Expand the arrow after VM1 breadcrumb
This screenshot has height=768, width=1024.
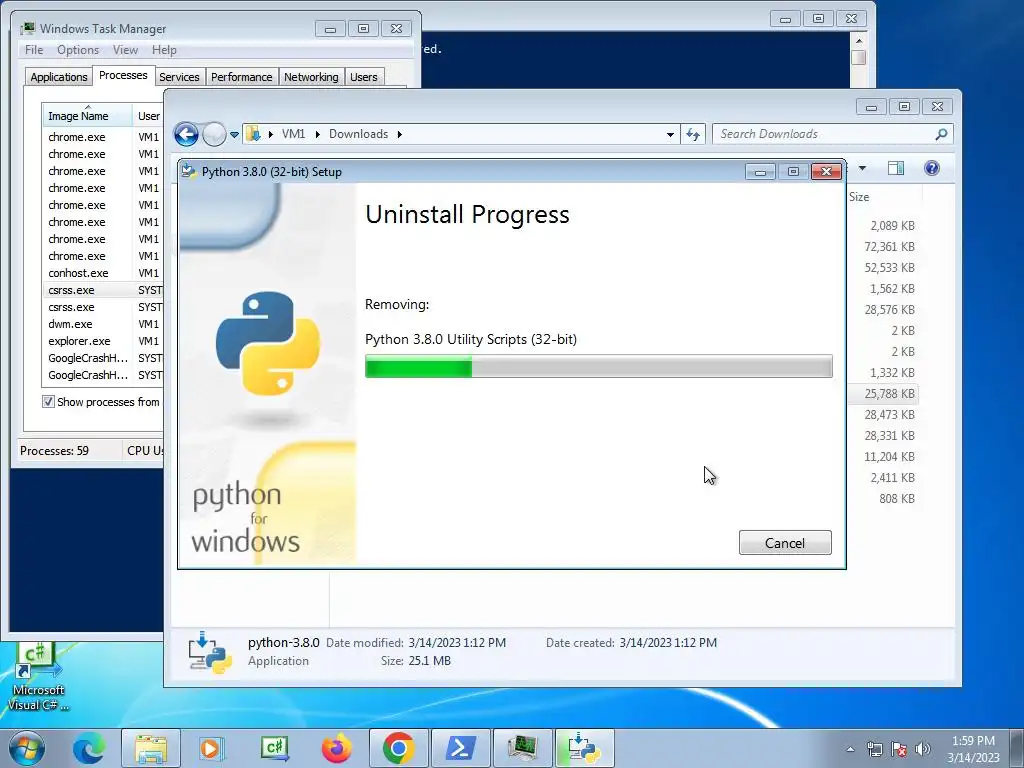point(317,134)
